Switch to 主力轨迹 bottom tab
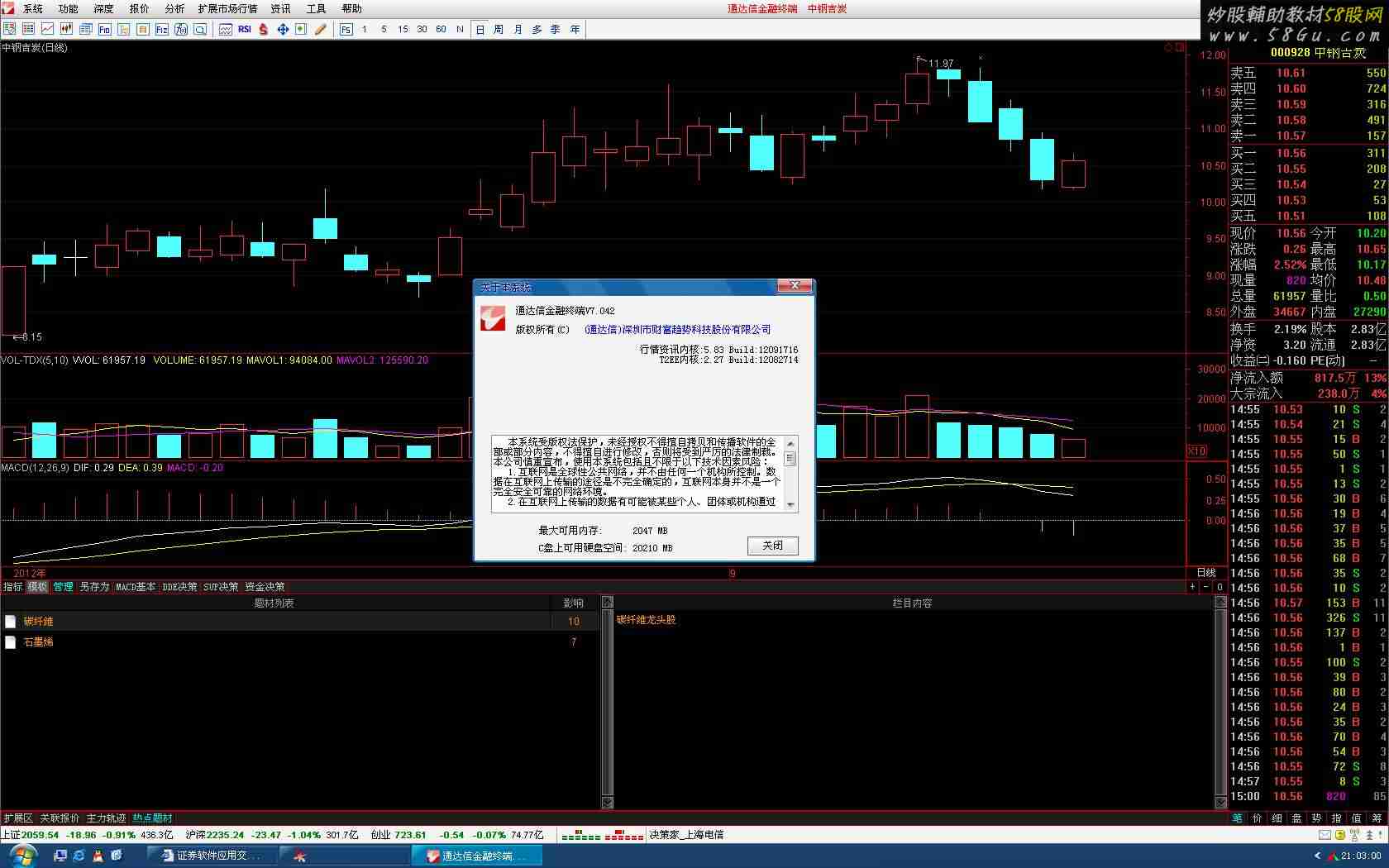This screenshot has width=1389, height=868. (x=106, y=818)
